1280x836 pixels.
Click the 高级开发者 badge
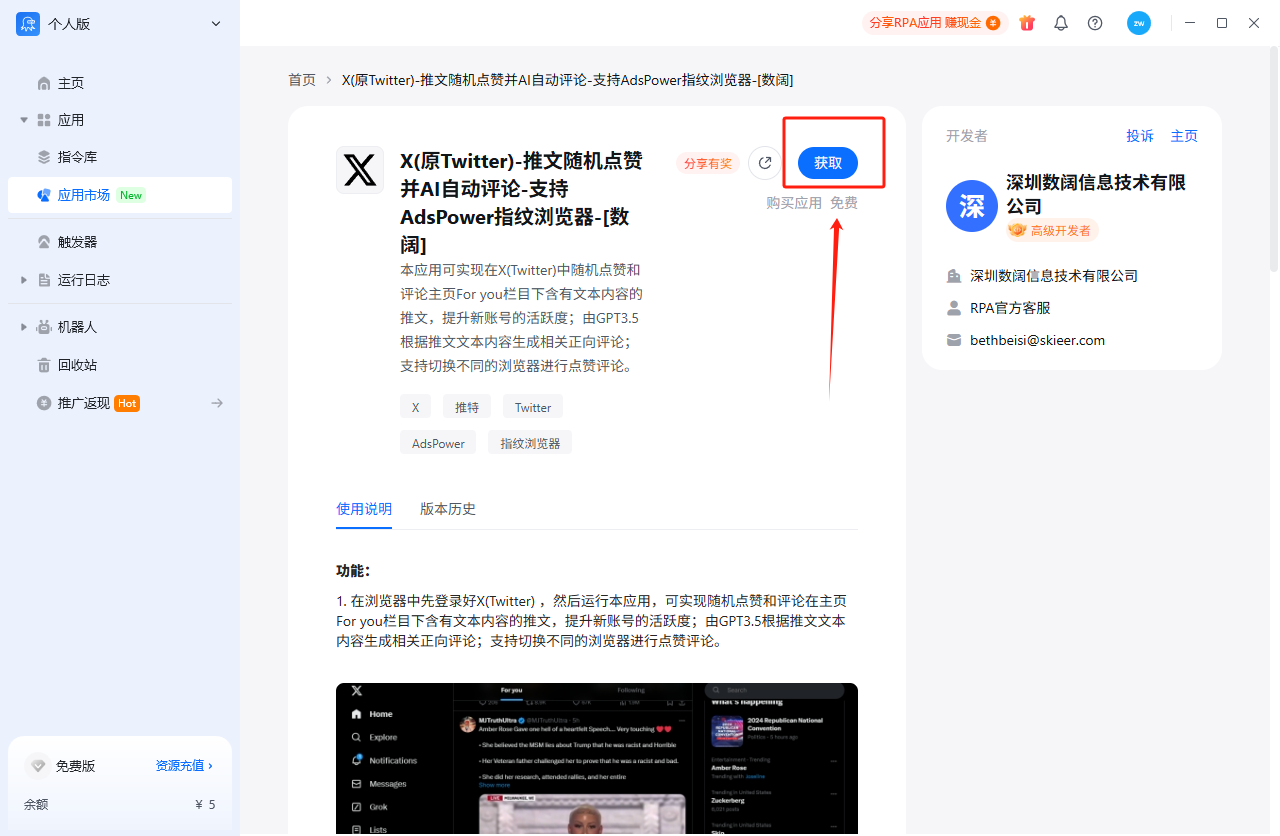(x=1052, y=230)
